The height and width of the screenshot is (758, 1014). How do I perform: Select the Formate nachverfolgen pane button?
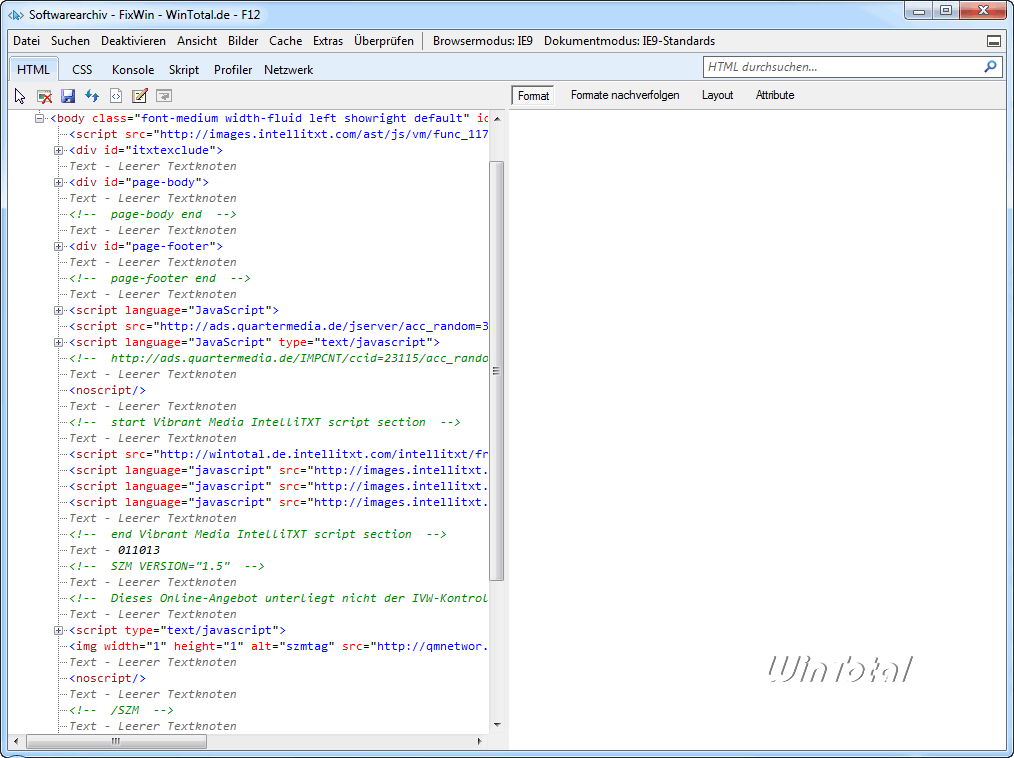625,95
